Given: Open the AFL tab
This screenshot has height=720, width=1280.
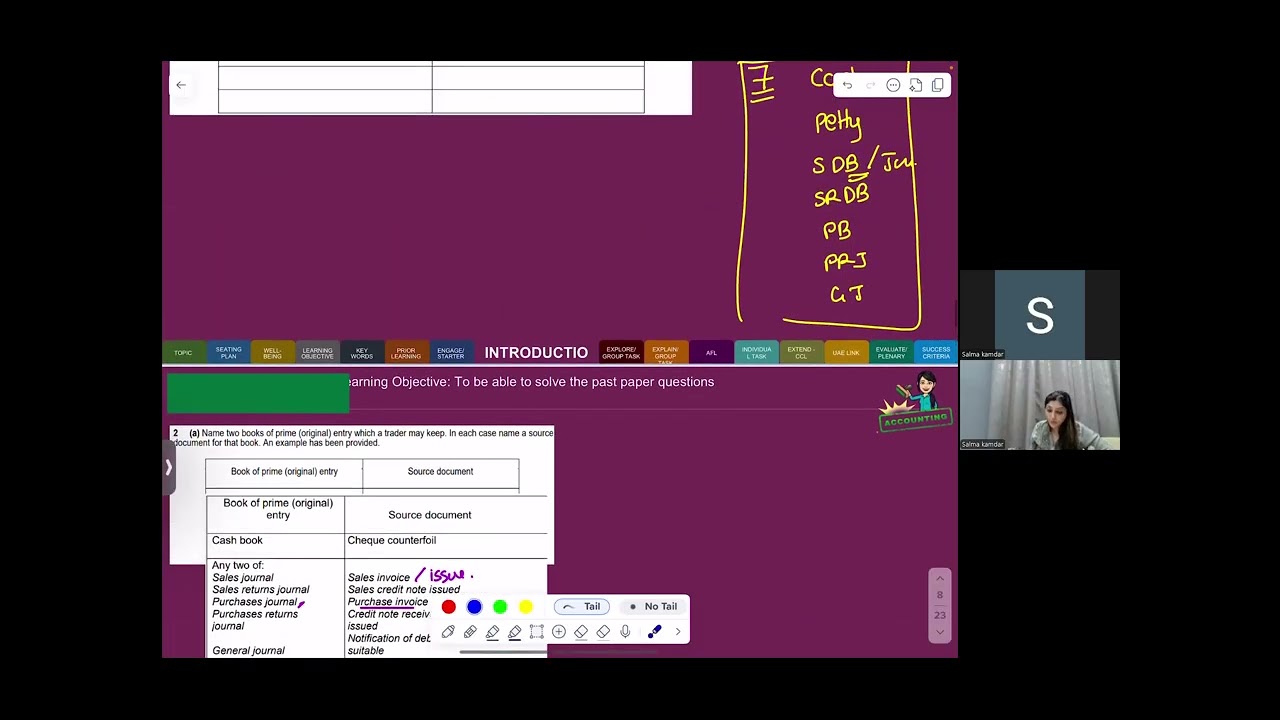Looking at the screenshot, I should coord(711,353).
